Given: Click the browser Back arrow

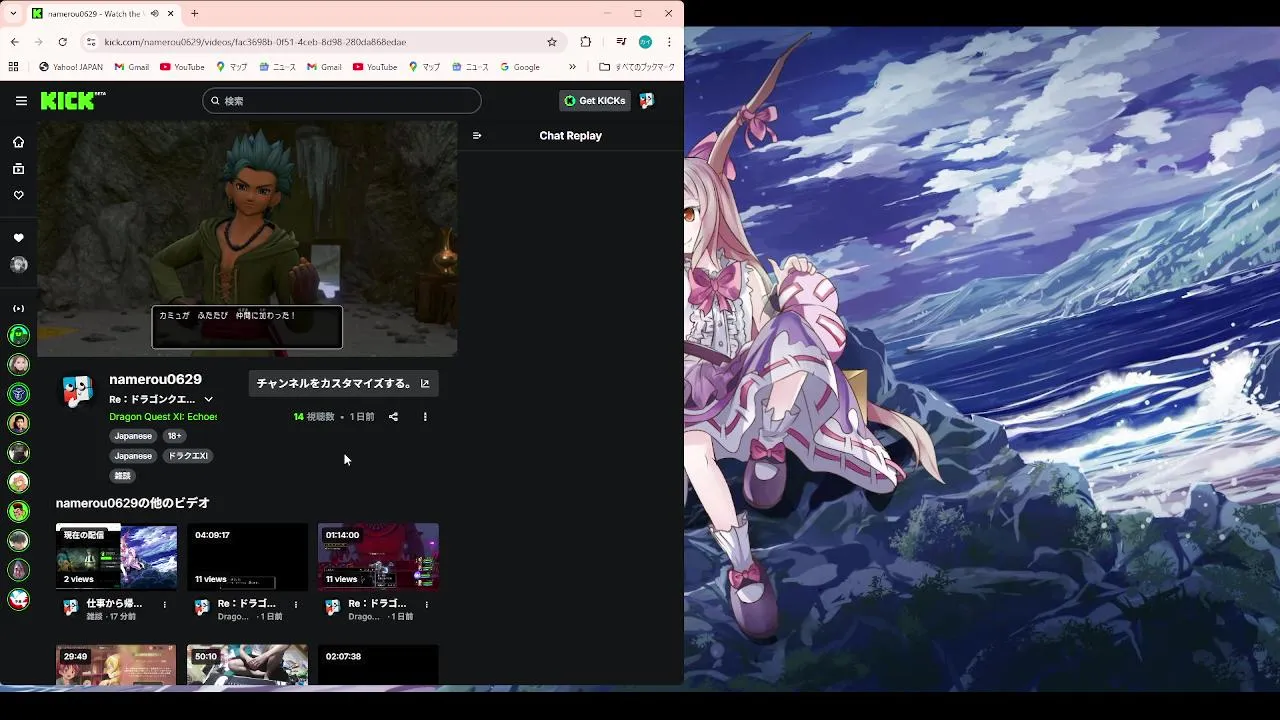Looking at the screenshot, I should (x=15, y=42).
